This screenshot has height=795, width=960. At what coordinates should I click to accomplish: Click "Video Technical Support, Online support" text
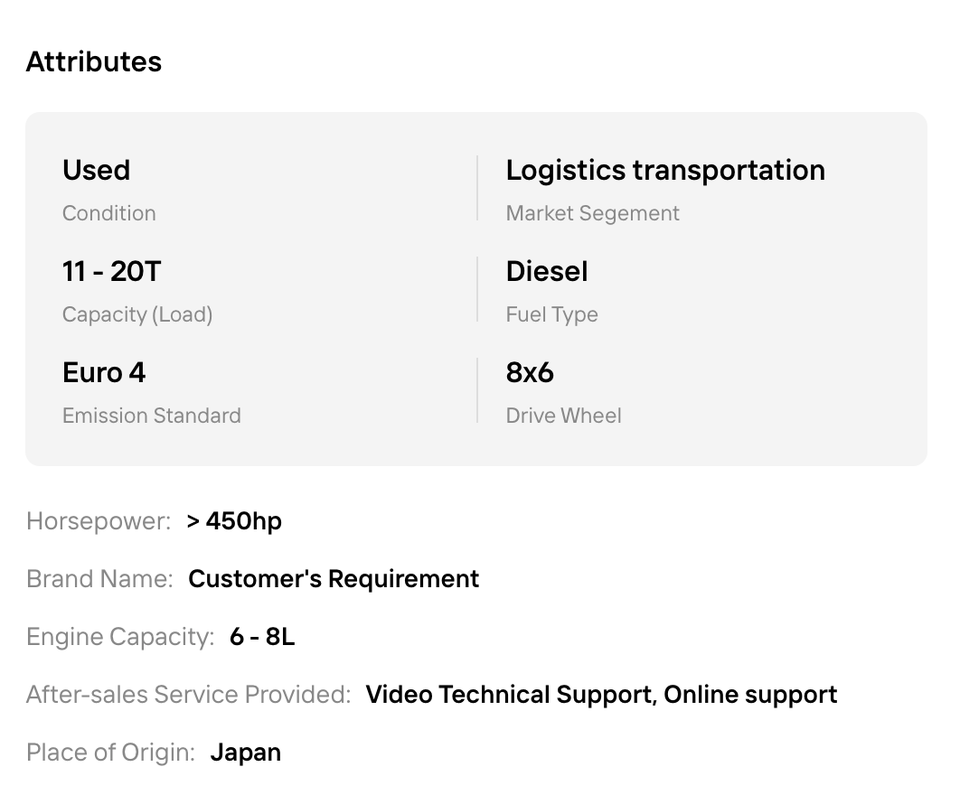(601, 695)
